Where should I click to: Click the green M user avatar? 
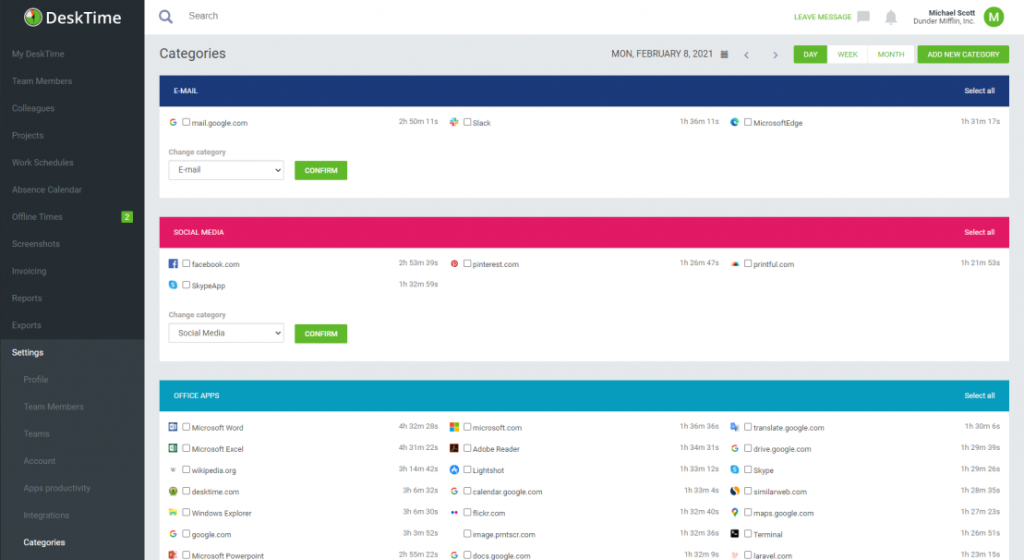click(x=993, y=17)
